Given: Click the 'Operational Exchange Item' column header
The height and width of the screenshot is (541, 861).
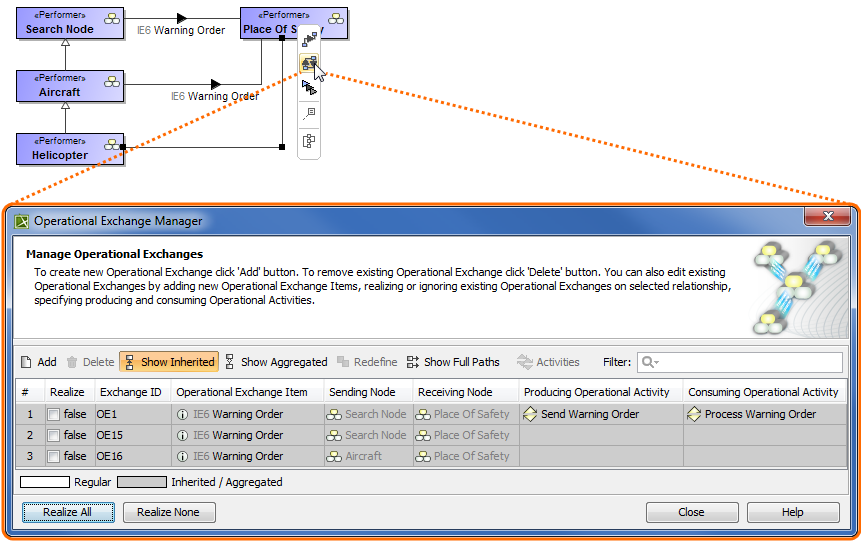Looking at the screenshot, I should pos(247,392).
